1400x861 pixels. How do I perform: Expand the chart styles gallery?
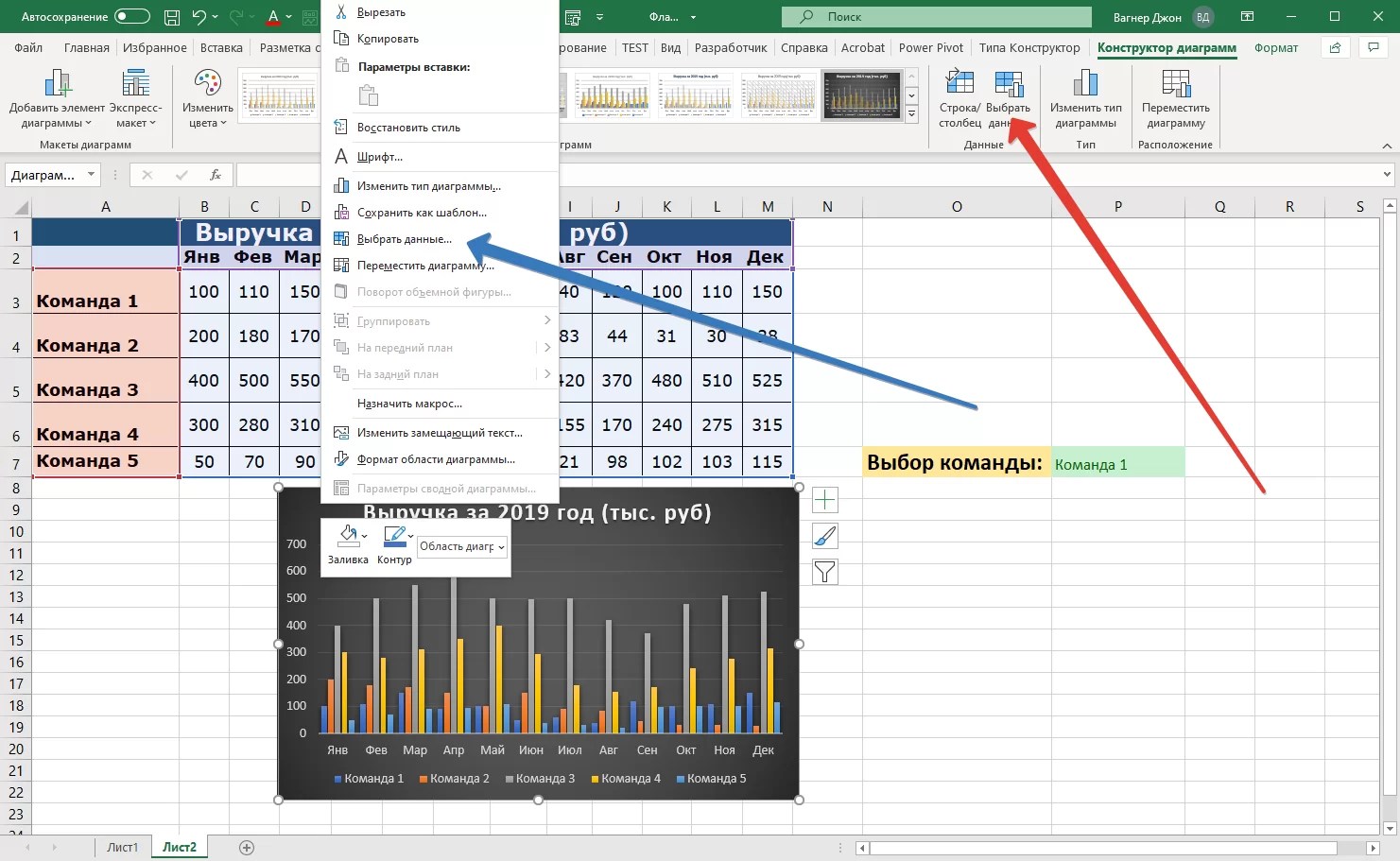[x=911, y=114]
